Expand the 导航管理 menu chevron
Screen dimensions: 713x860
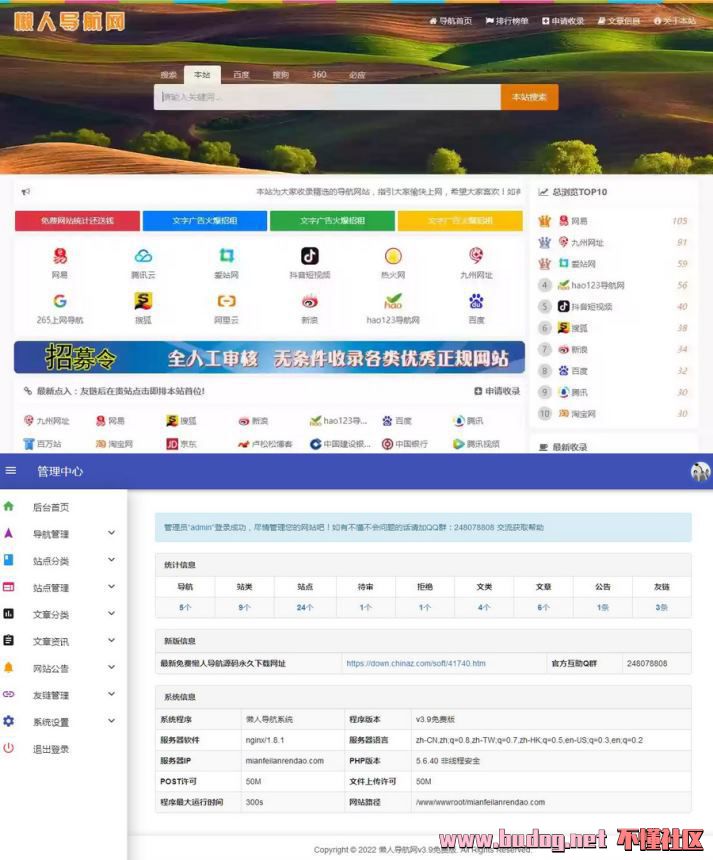111,533
